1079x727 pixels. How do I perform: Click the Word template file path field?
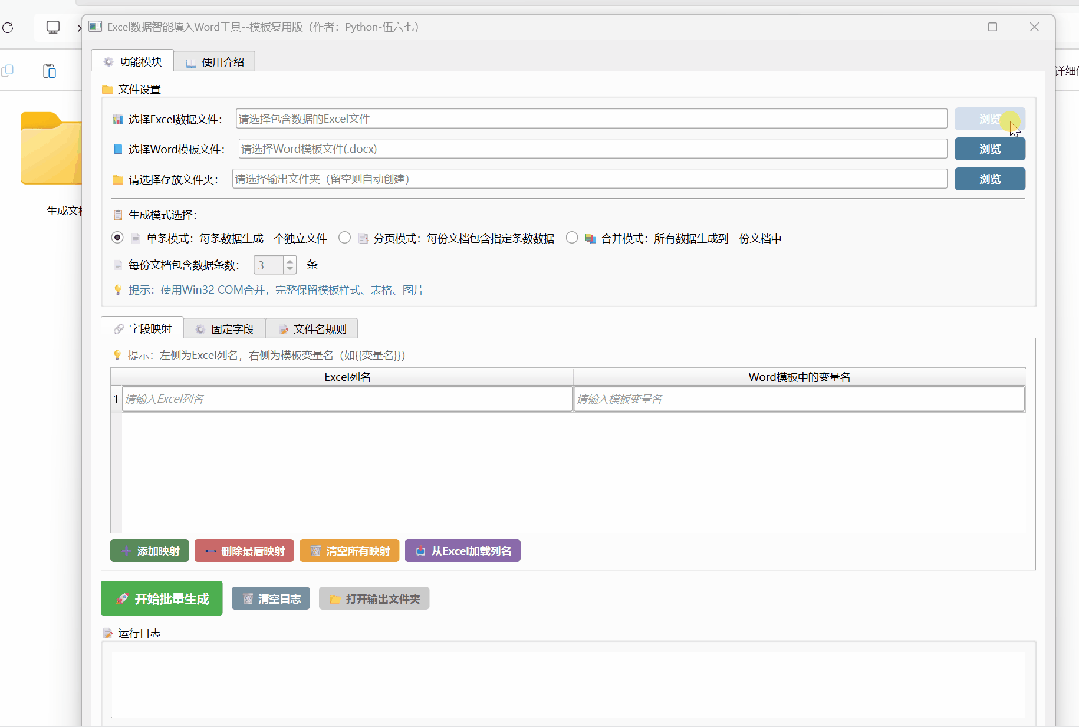592,149
